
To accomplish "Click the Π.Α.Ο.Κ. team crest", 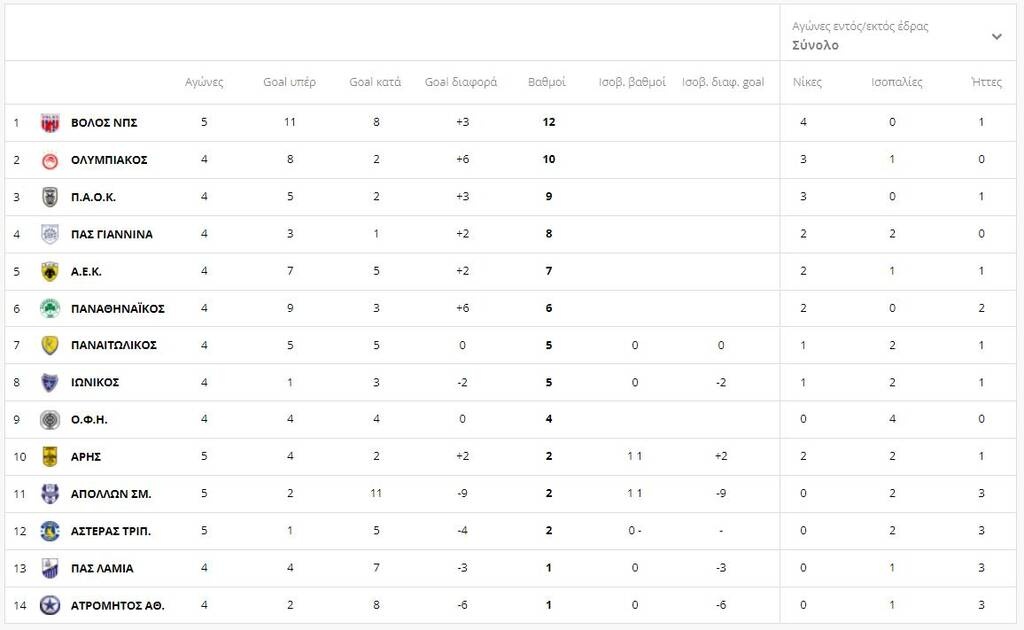I will tap(50, 197).
